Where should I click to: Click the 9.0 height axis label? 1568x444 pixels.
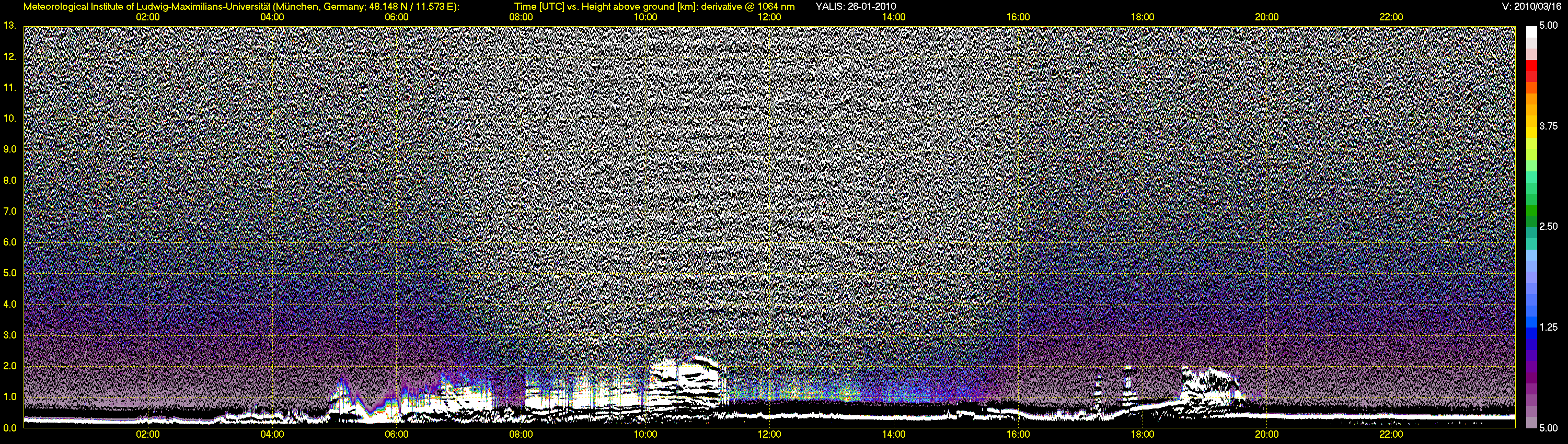tap(10, 149)
